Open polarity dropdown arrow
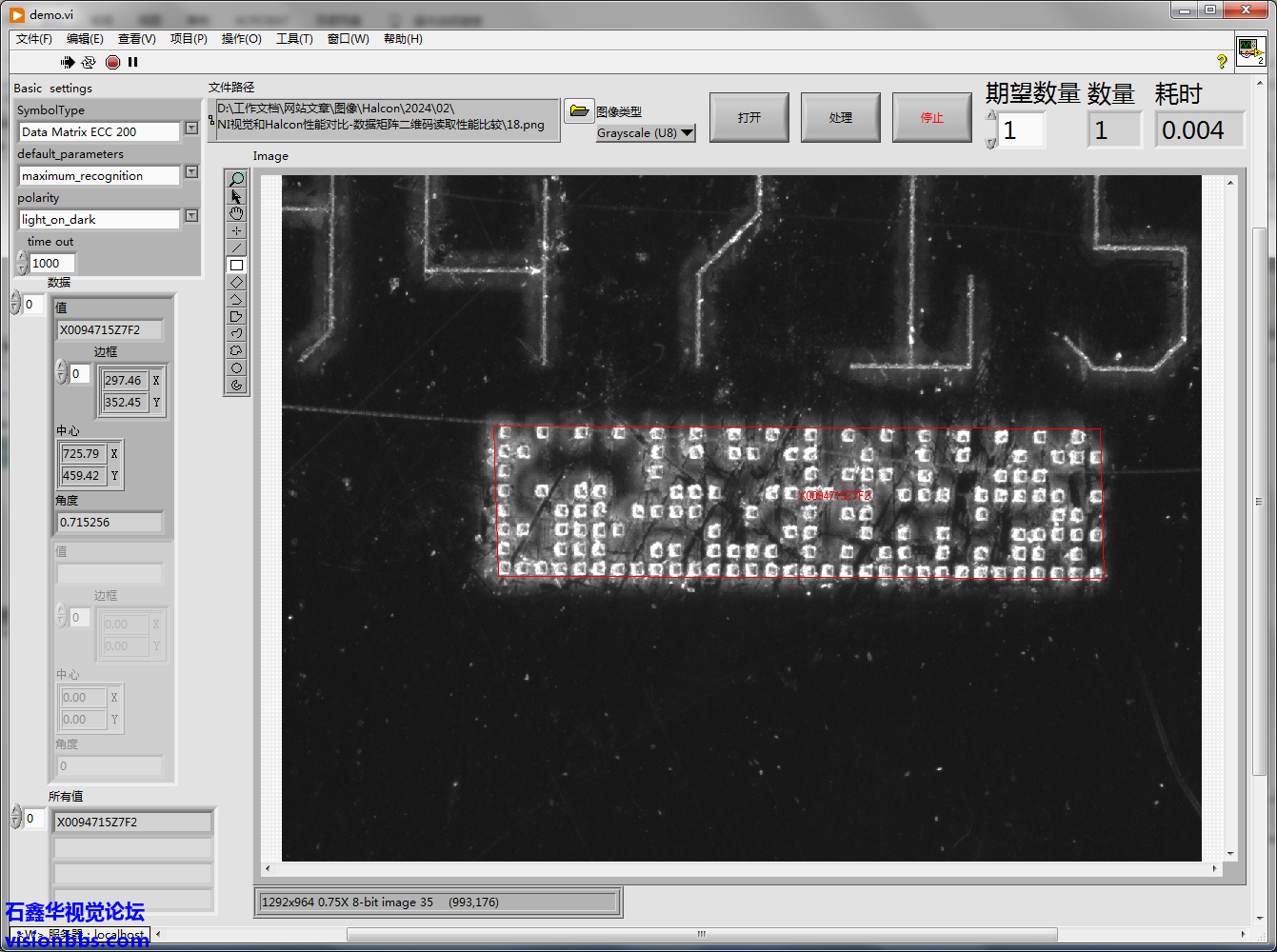The width and height of the screenshot is (1277, 952). click(191, 215)
